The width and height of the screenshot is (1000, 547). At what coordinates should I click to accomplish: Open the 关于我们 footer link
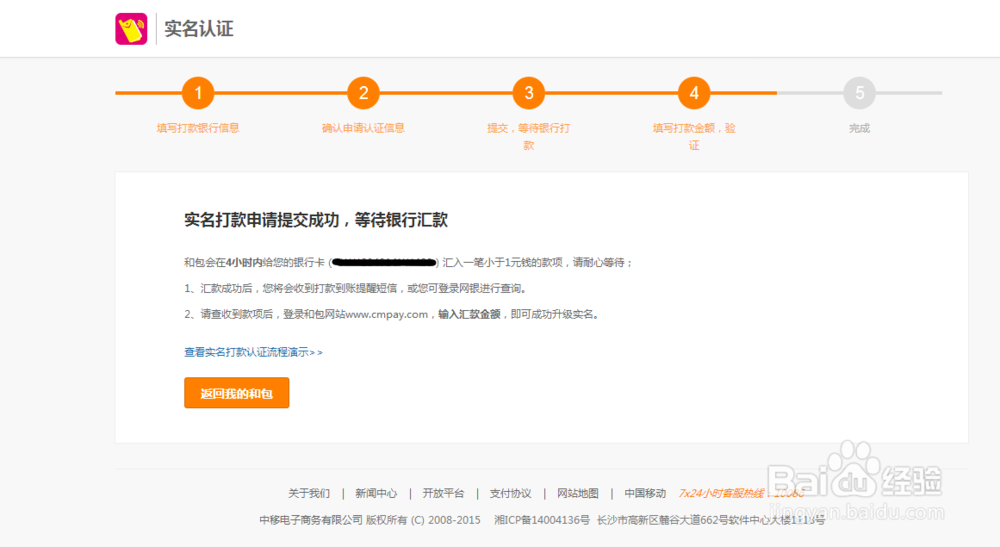coord(309,493)
